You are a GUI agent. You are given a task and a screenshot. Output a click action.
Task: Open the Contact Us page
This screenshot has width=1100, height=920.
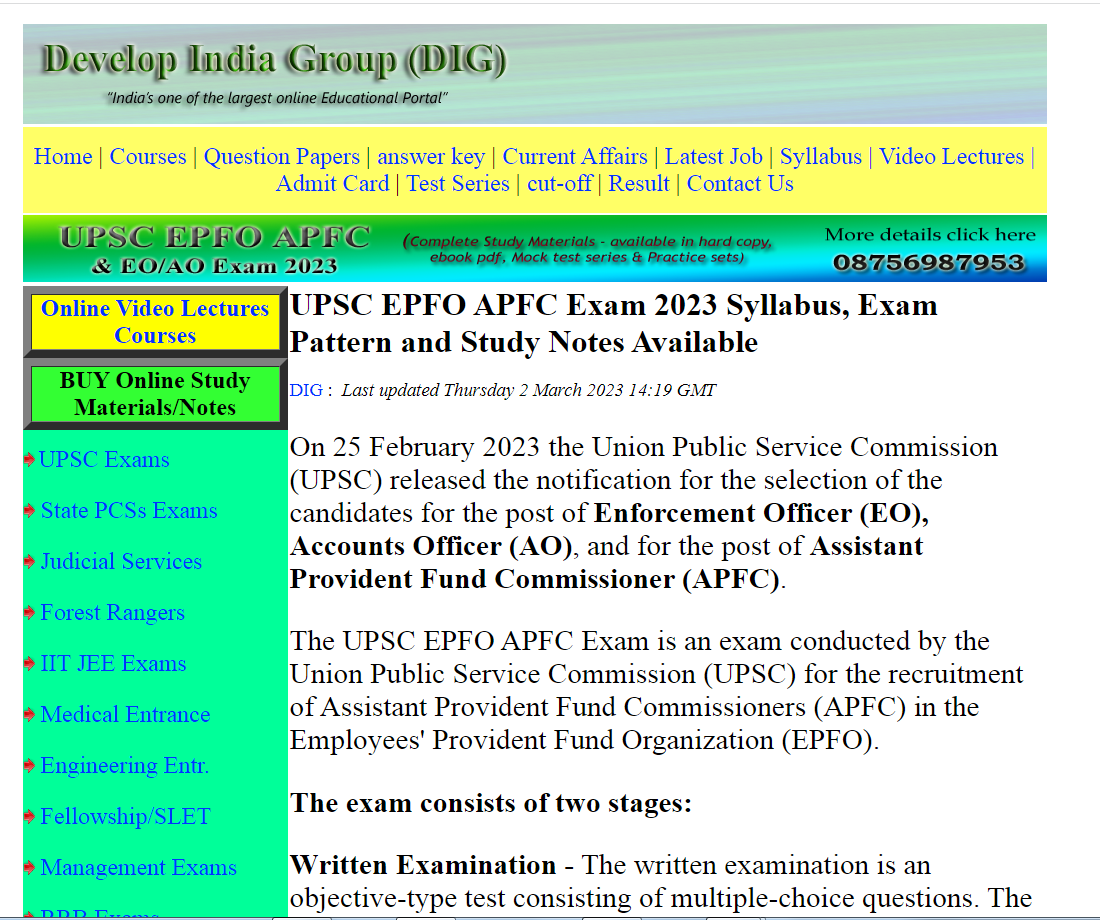click(740, 184)
